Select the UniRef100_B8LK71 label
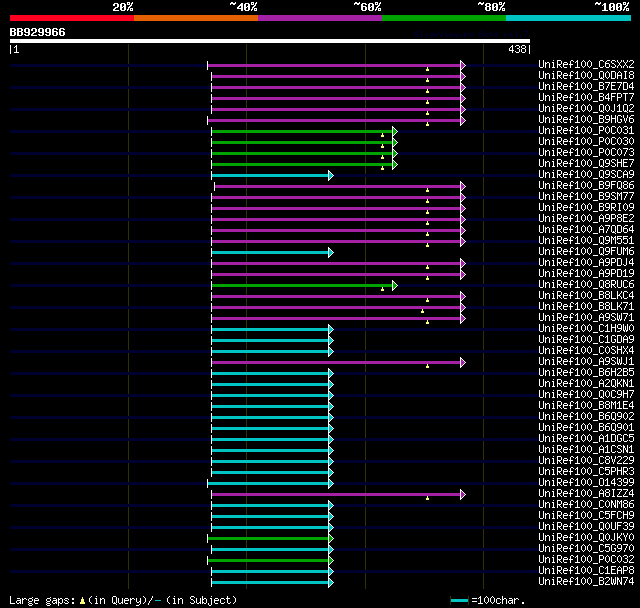640x608 pixels. tap(586, 307)
